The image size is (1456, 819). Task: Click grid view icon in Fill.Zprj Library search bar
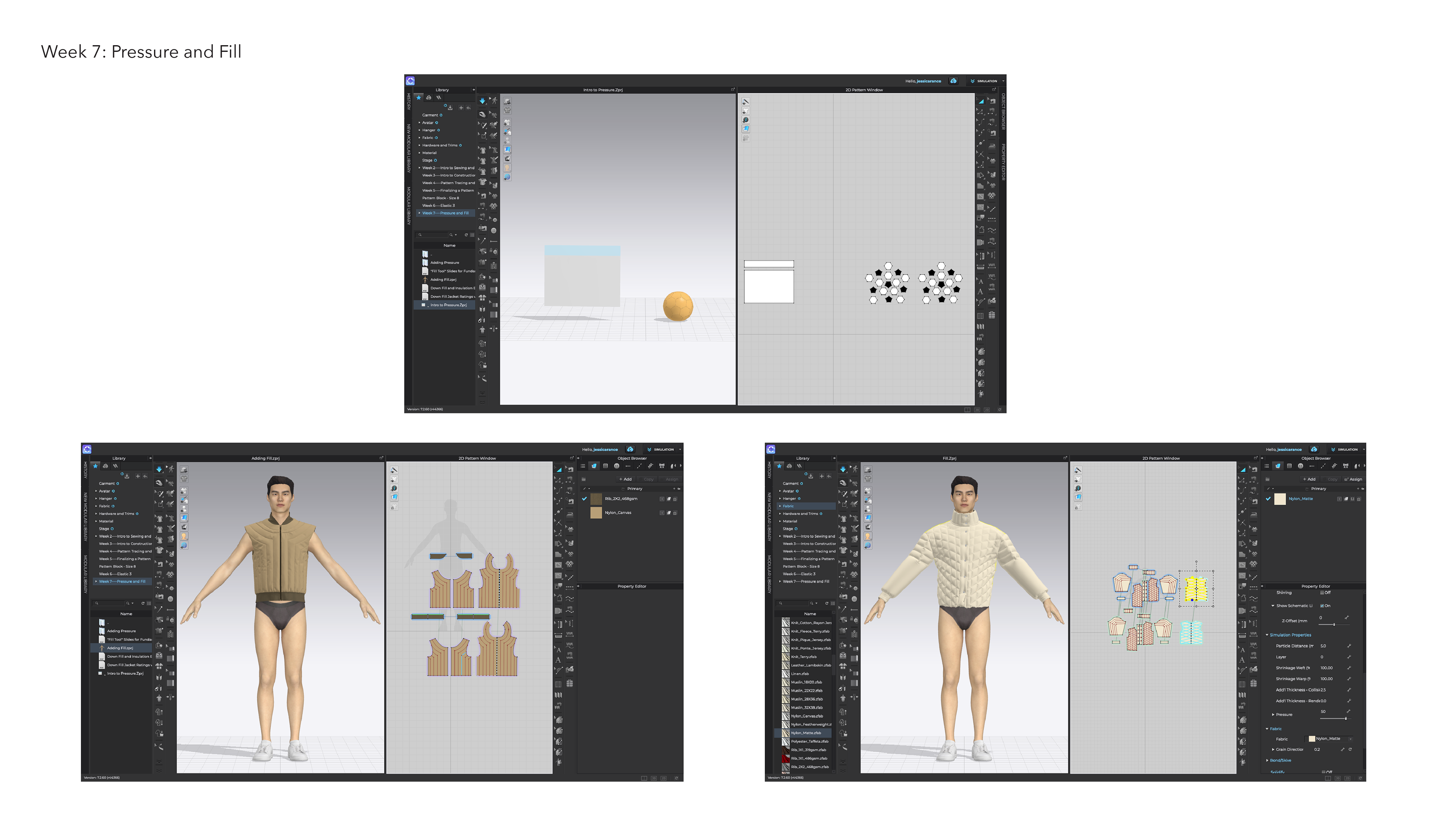(x=833, y=603)
